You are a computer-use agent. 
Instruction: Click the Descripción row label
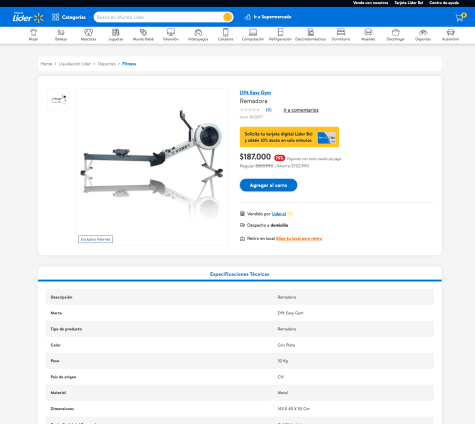click(x=61, y=297)
